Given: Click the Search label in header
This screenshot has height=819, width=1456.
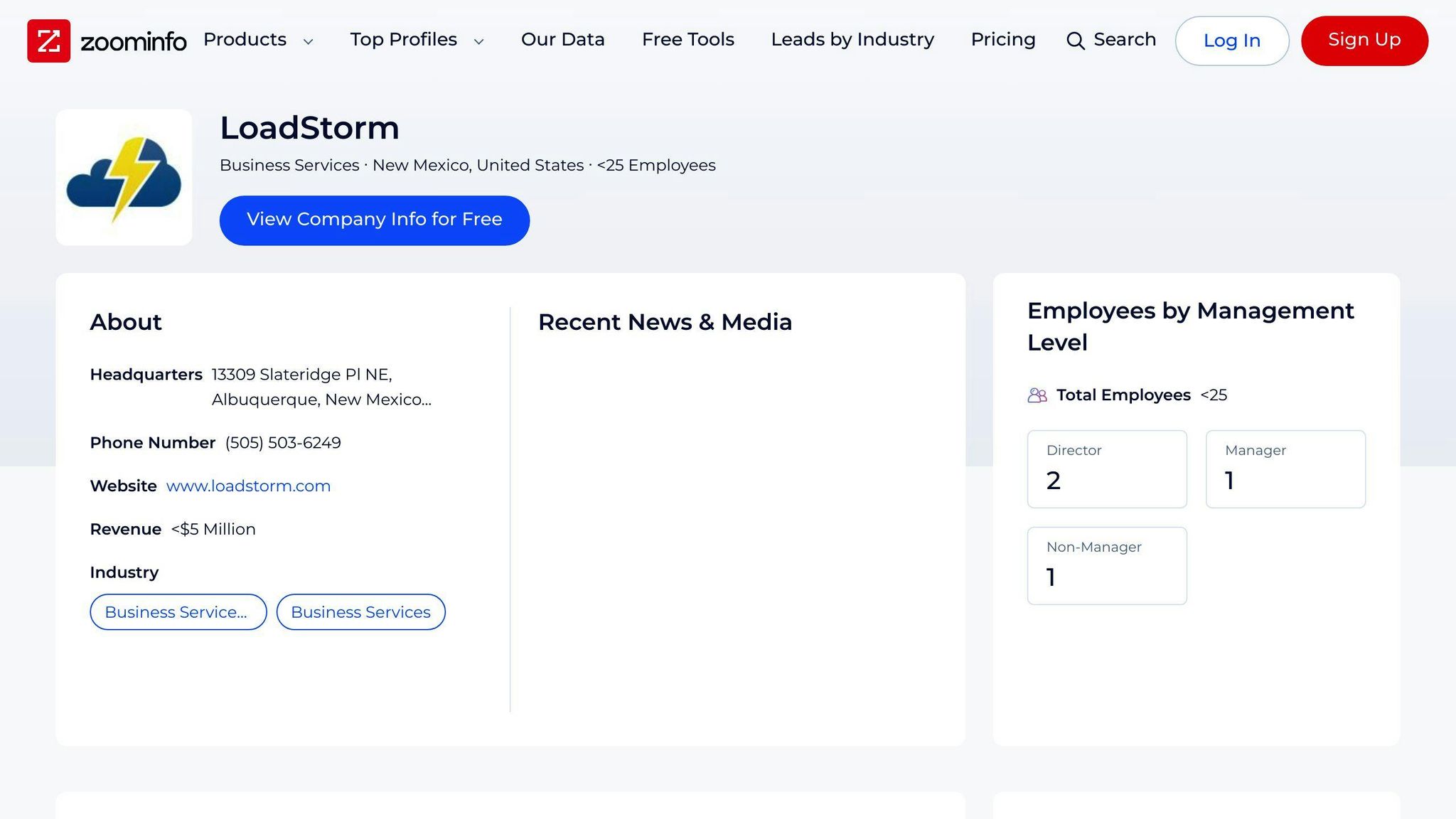Looking at the screenshot, I should [x=1125, y=39].
